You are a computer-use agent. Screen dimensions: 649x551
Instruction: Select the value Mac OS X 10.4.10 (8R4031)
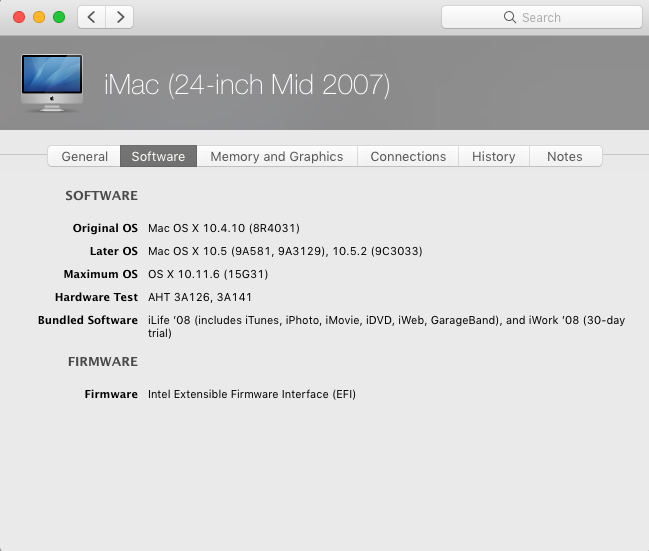click(x=224, y=228)
